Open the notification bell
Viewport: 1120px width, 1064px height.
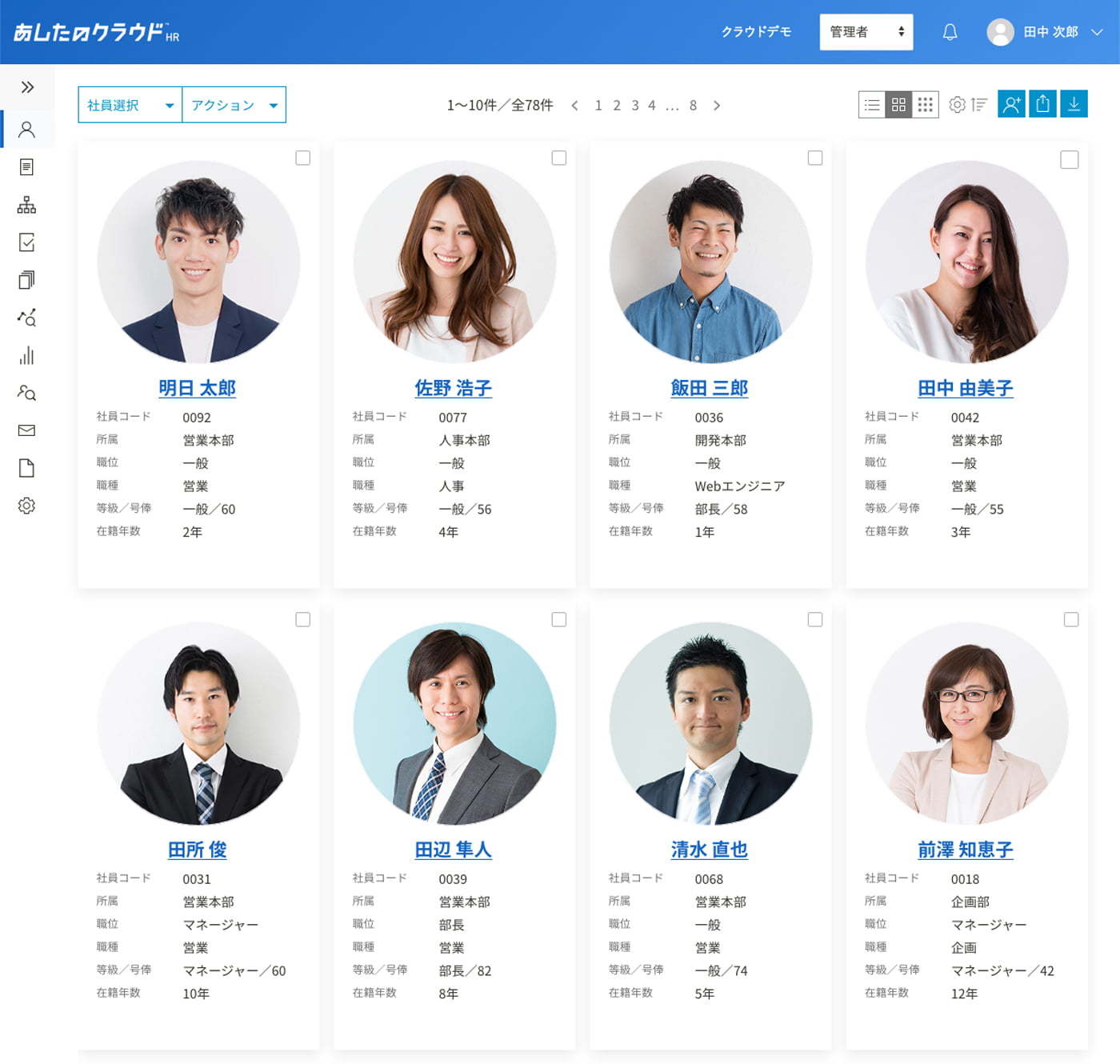click(x=950, y=32)
